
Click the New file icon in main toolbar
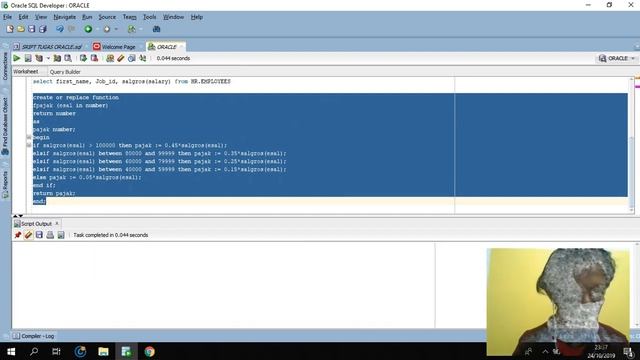10,29
